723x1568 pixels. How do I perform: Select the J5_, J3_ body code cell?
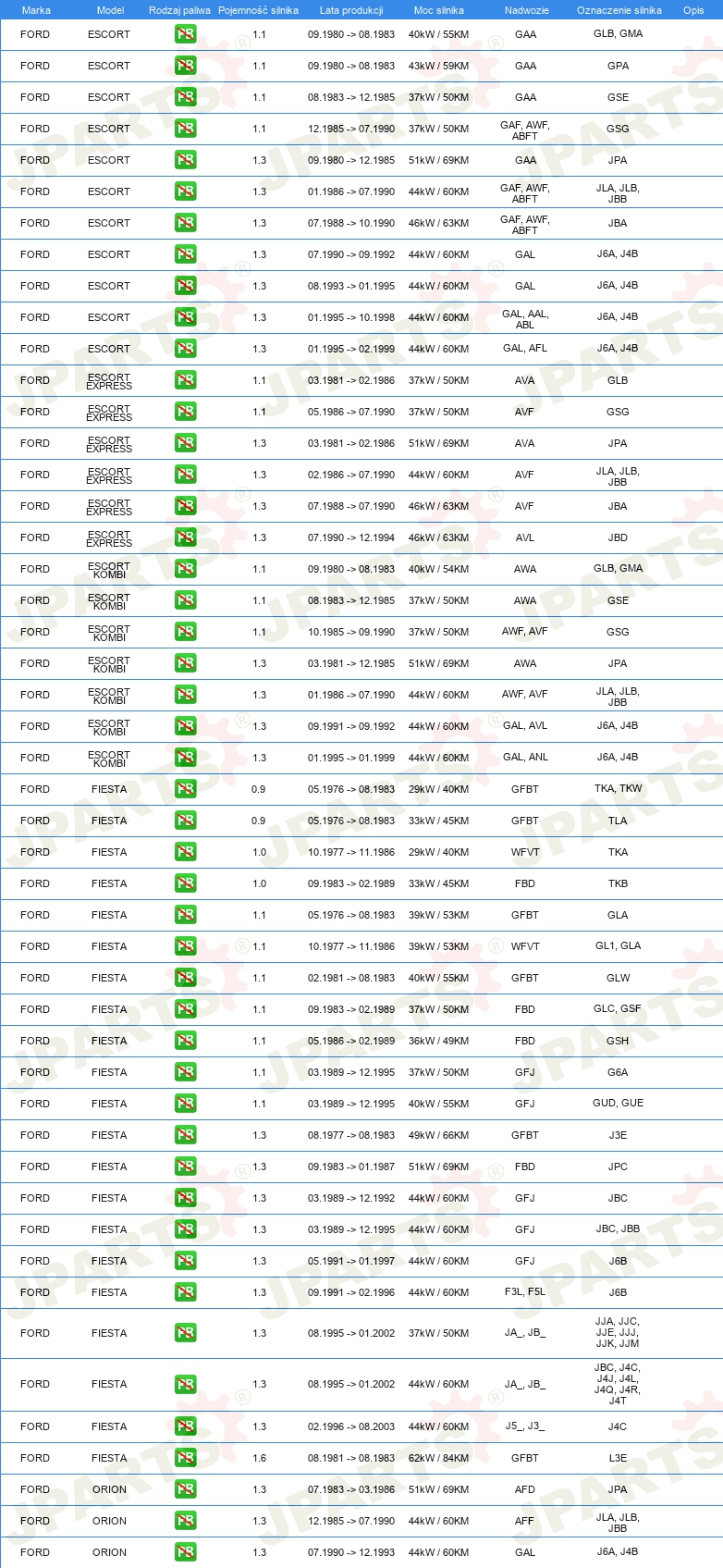pos(525,1426)
